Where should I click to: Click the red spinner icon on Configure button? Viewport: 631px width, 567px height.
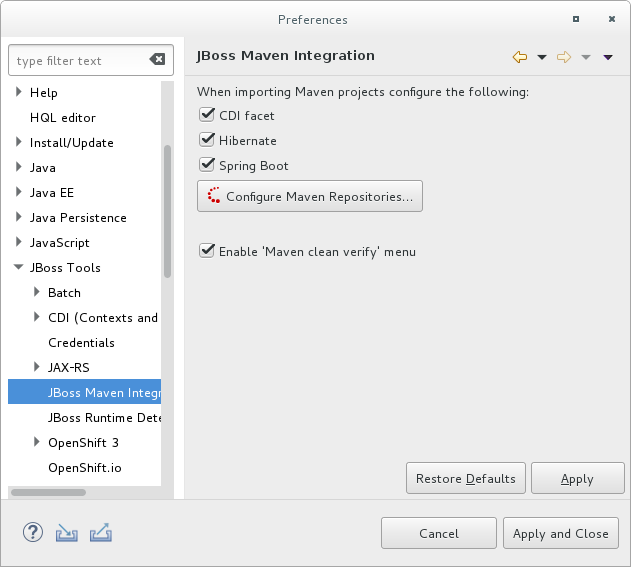click(214, 195)
